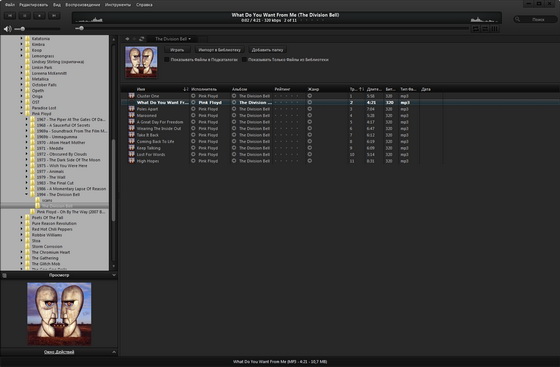
Task: Toggle the repeat mode button
Action: pyautogui.click(x=476, y=29)
